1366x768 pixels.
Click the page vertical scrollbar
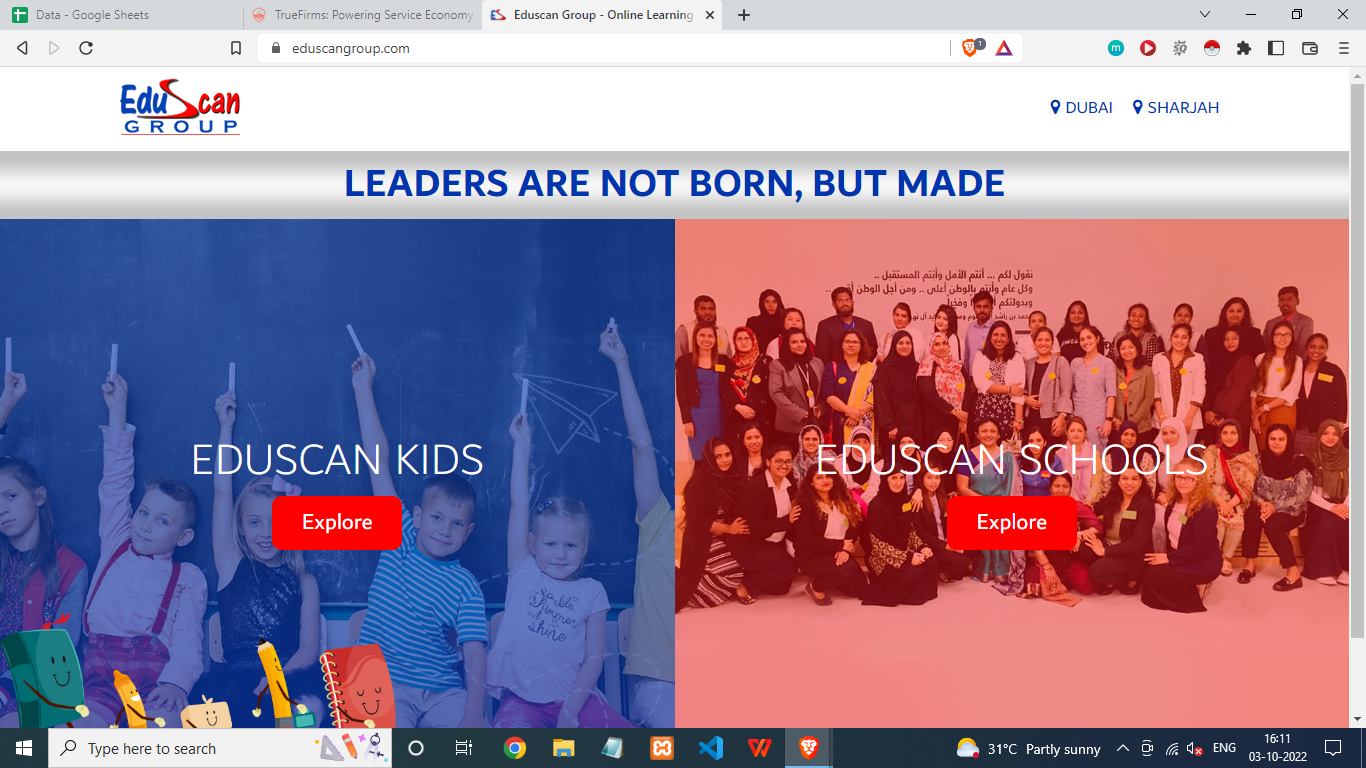[1357, 360]
